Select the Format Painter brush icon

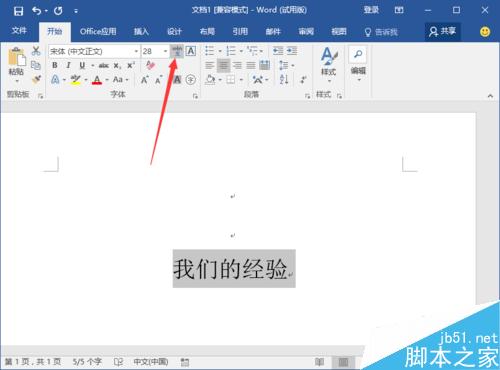click(36, 80)
